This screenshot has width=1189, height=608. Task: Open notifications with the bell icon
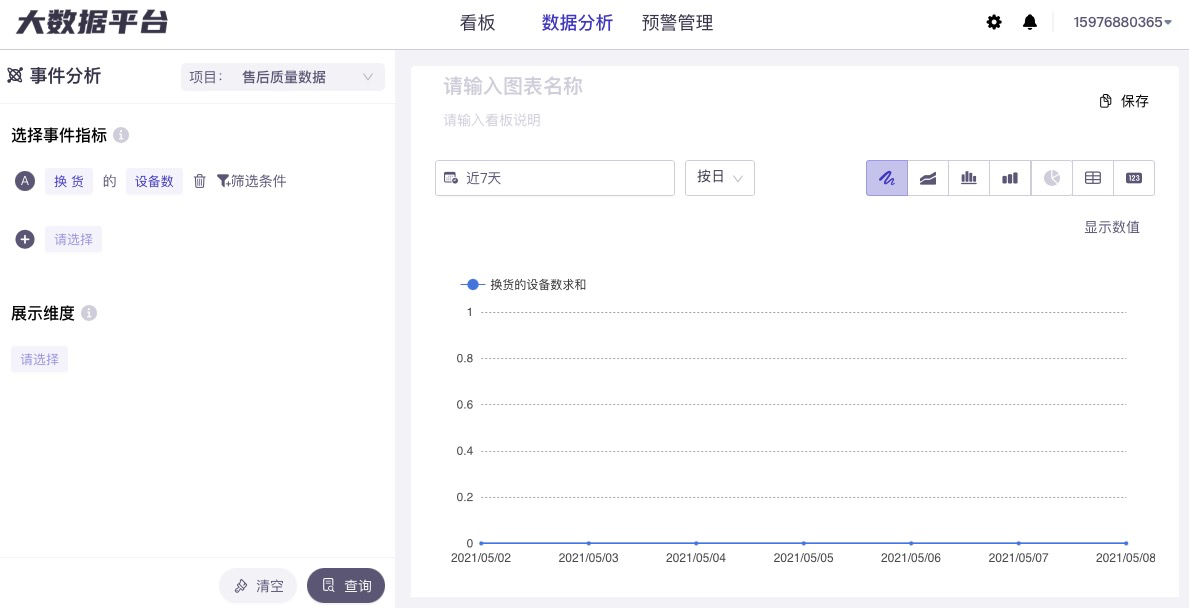point(1030,23)
